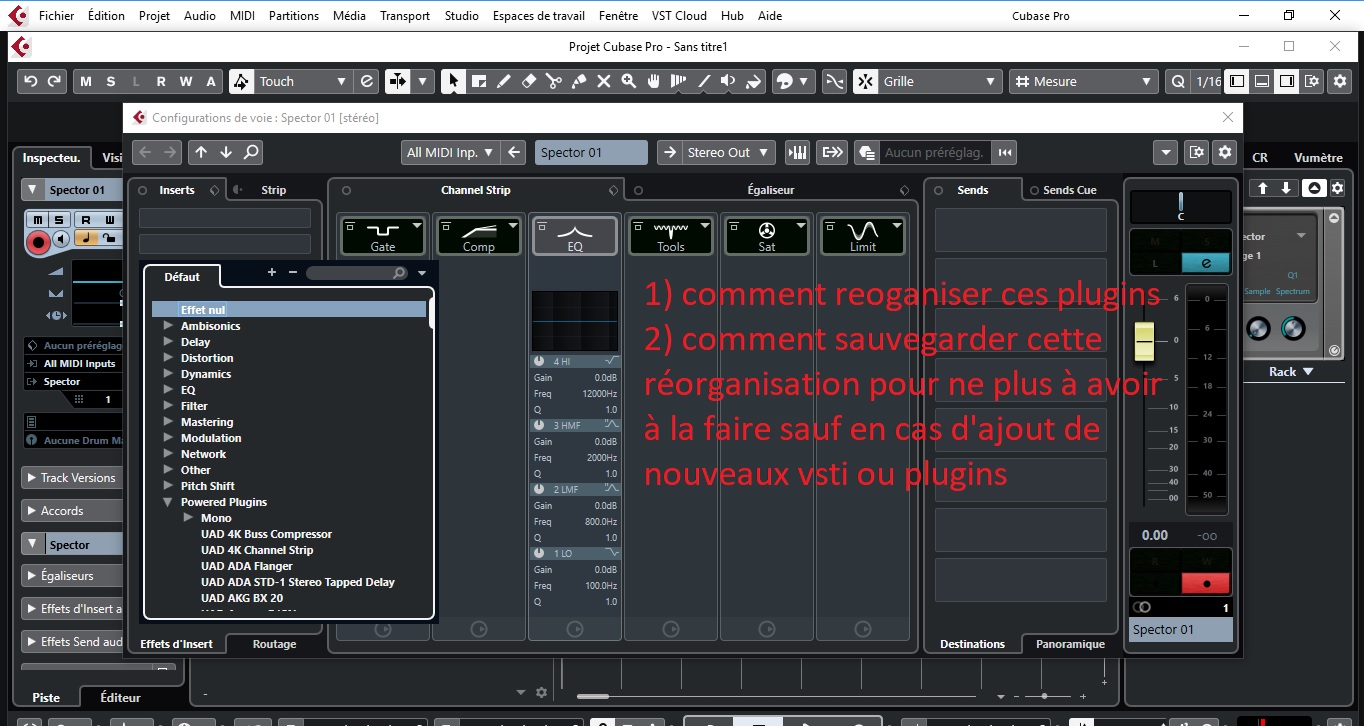
Task: Click the yellow channel fader handle
Action: point(1143,342)
